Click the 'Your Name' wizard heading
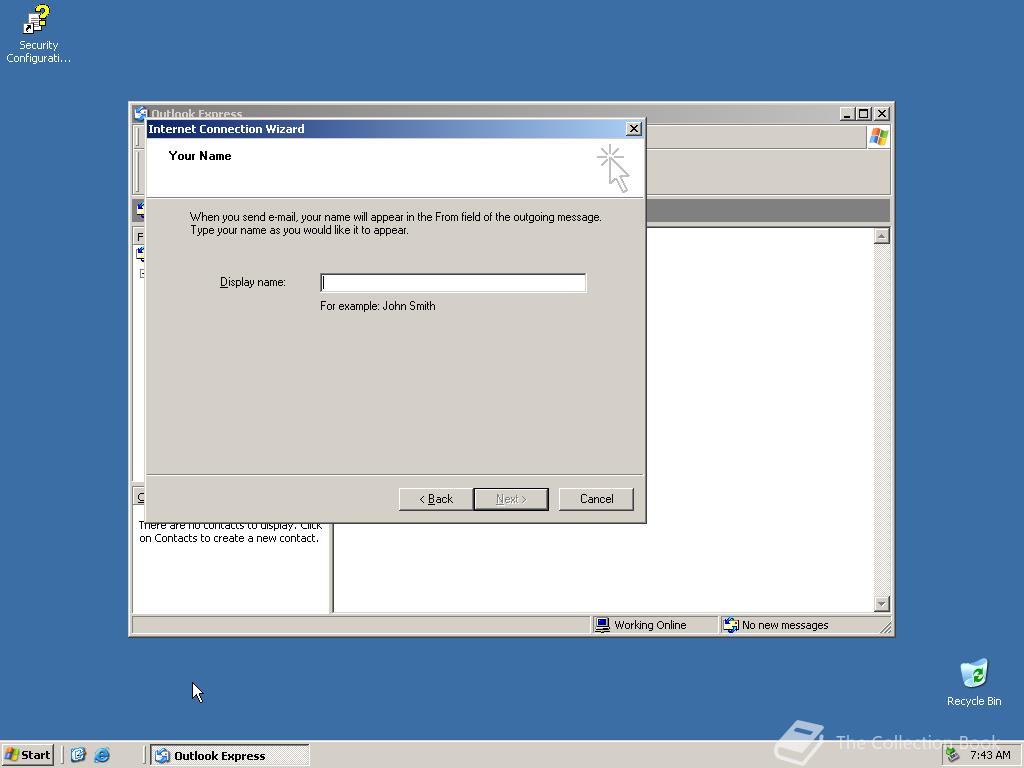 point(200,155)
